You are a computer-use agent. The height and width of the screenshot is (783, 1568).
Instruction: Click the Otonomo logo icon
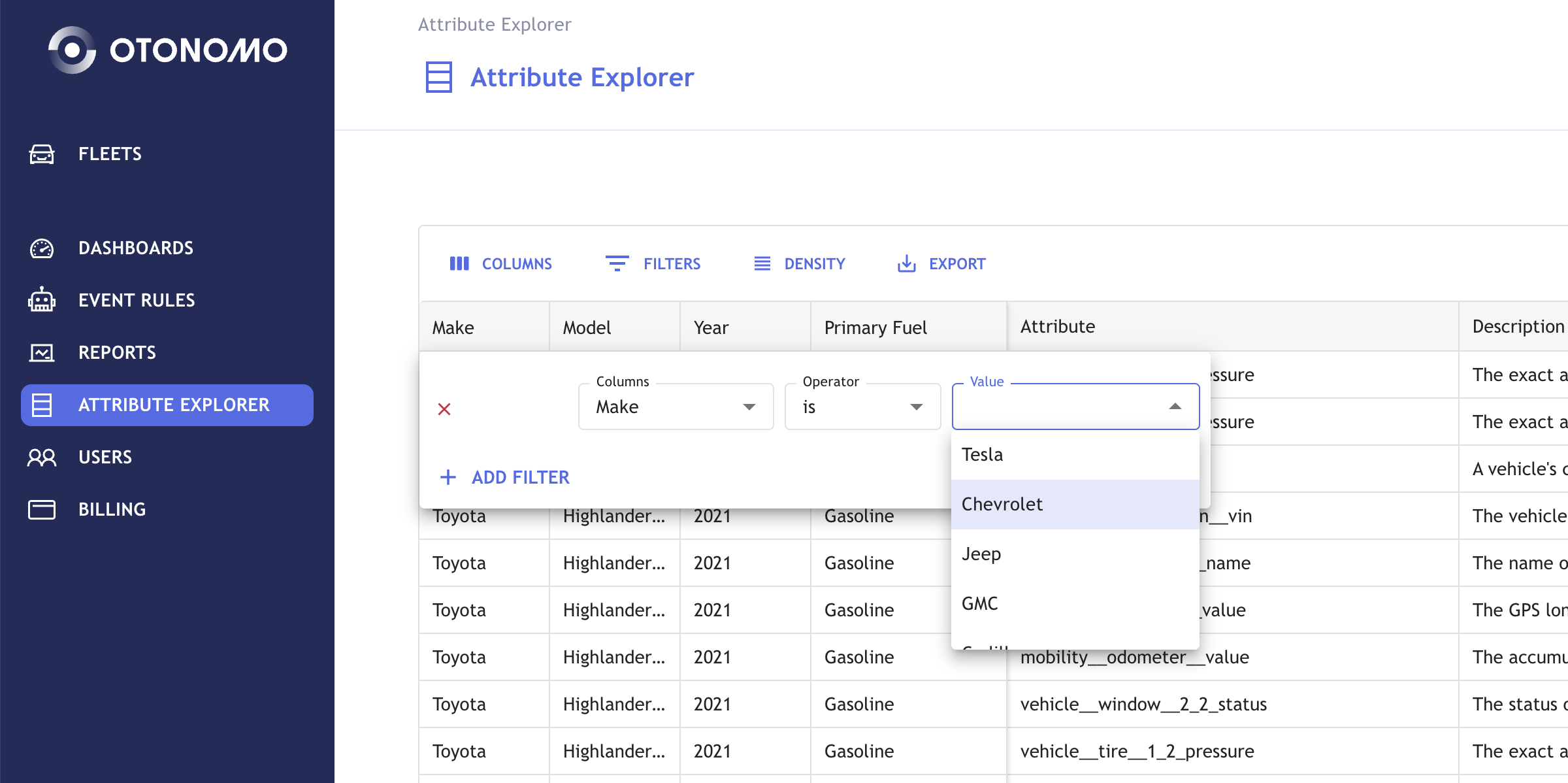coord(72,50)
